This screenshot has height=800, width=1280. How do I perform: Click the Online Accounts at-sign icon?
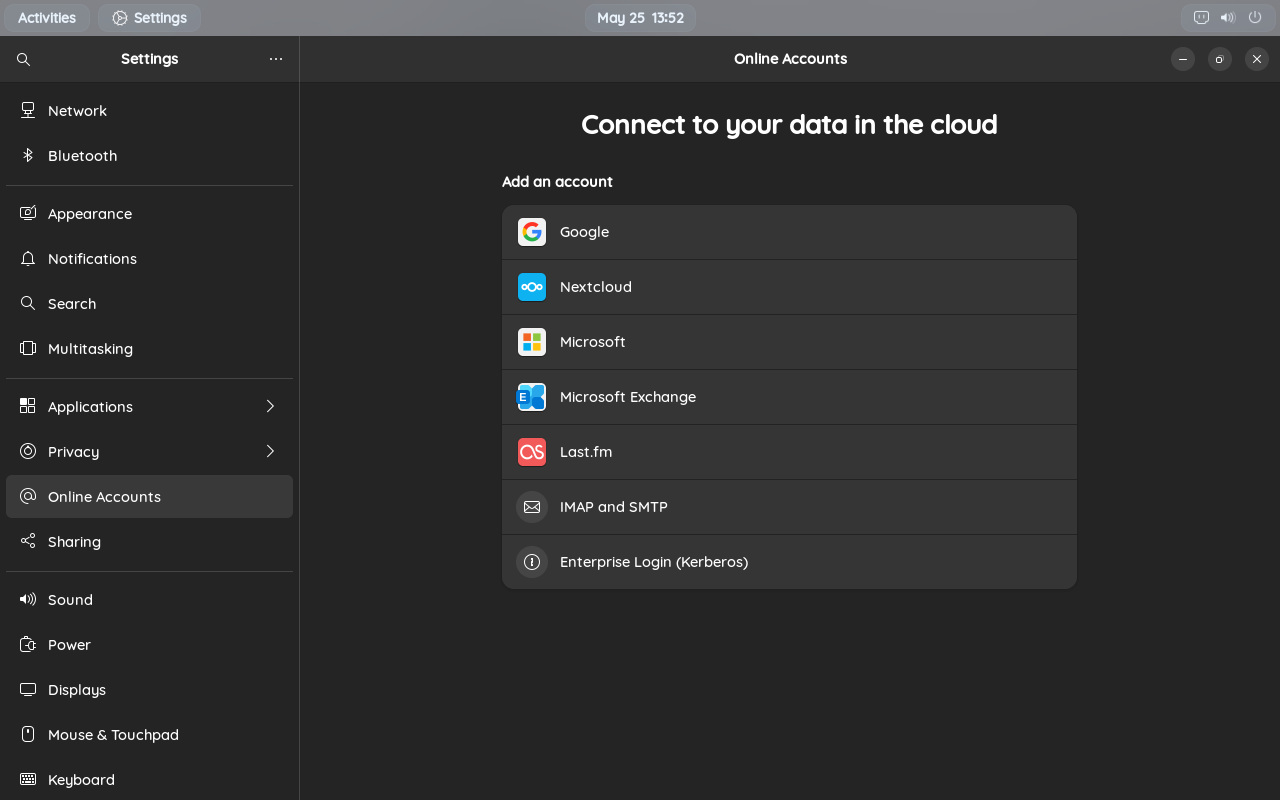point(28,496)
